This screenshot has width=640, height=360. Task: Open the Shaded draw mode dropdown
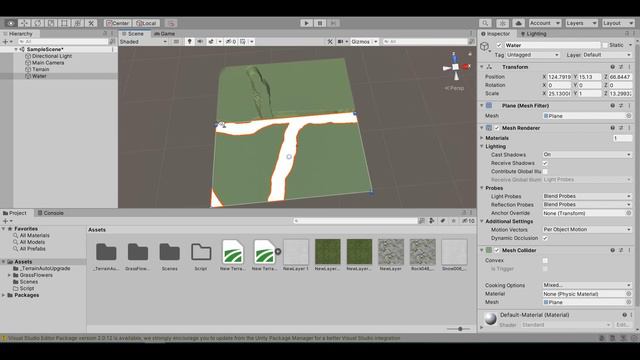pyautogui.click(x=144, y=42)
